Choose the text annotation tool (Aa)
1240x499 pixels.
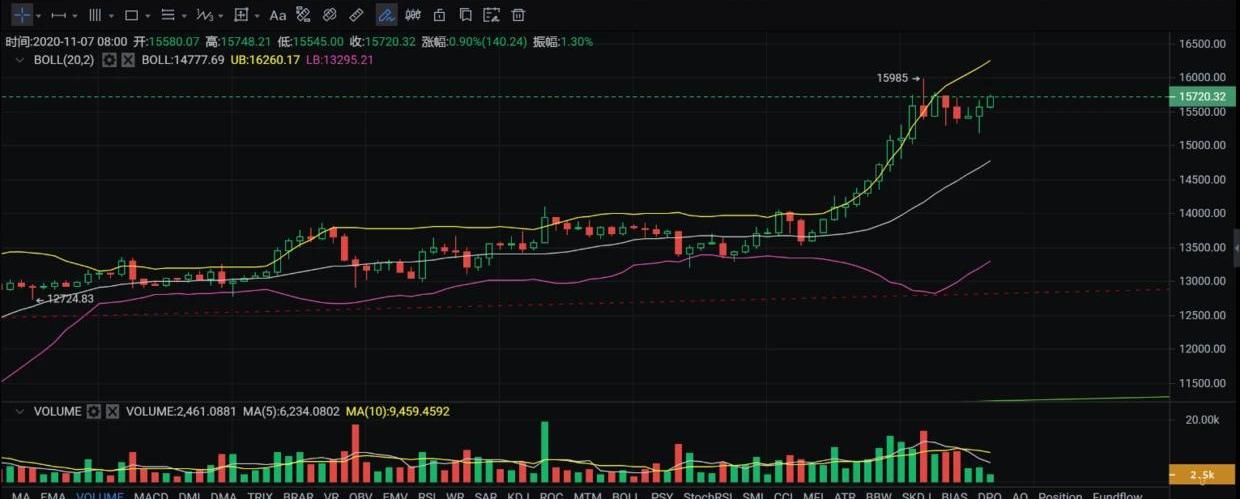pos(278,15)
